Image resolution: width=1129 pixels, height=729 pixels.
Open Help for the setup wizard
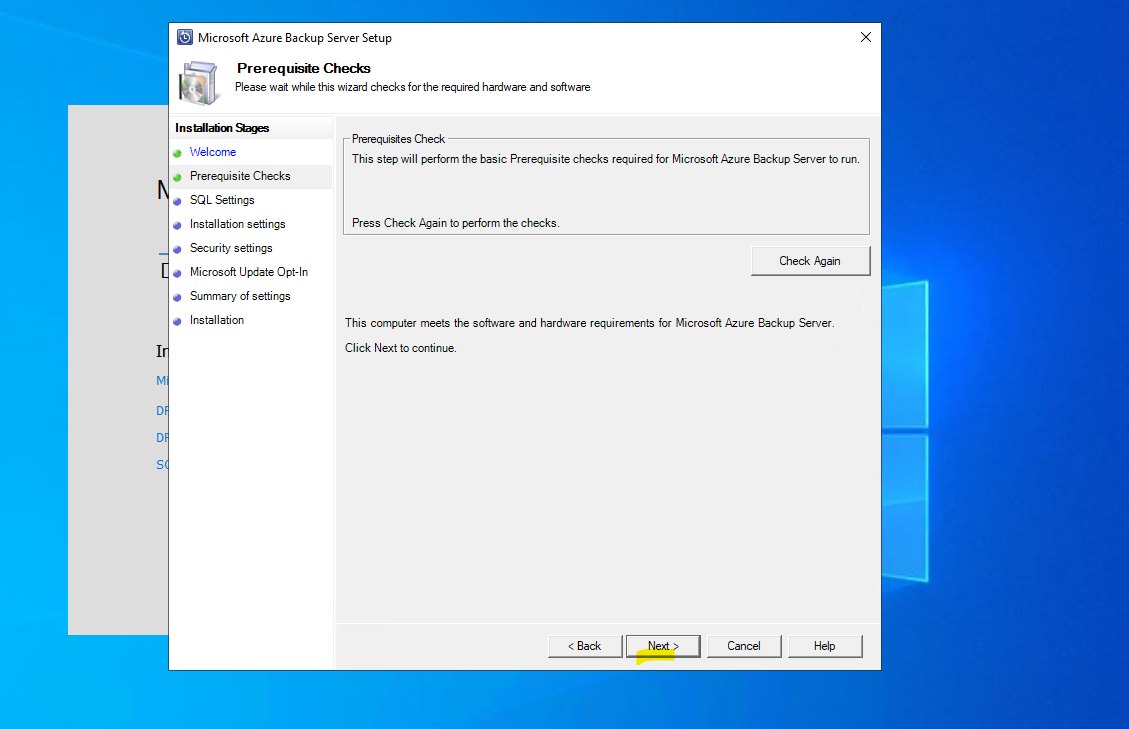(825, 646)
